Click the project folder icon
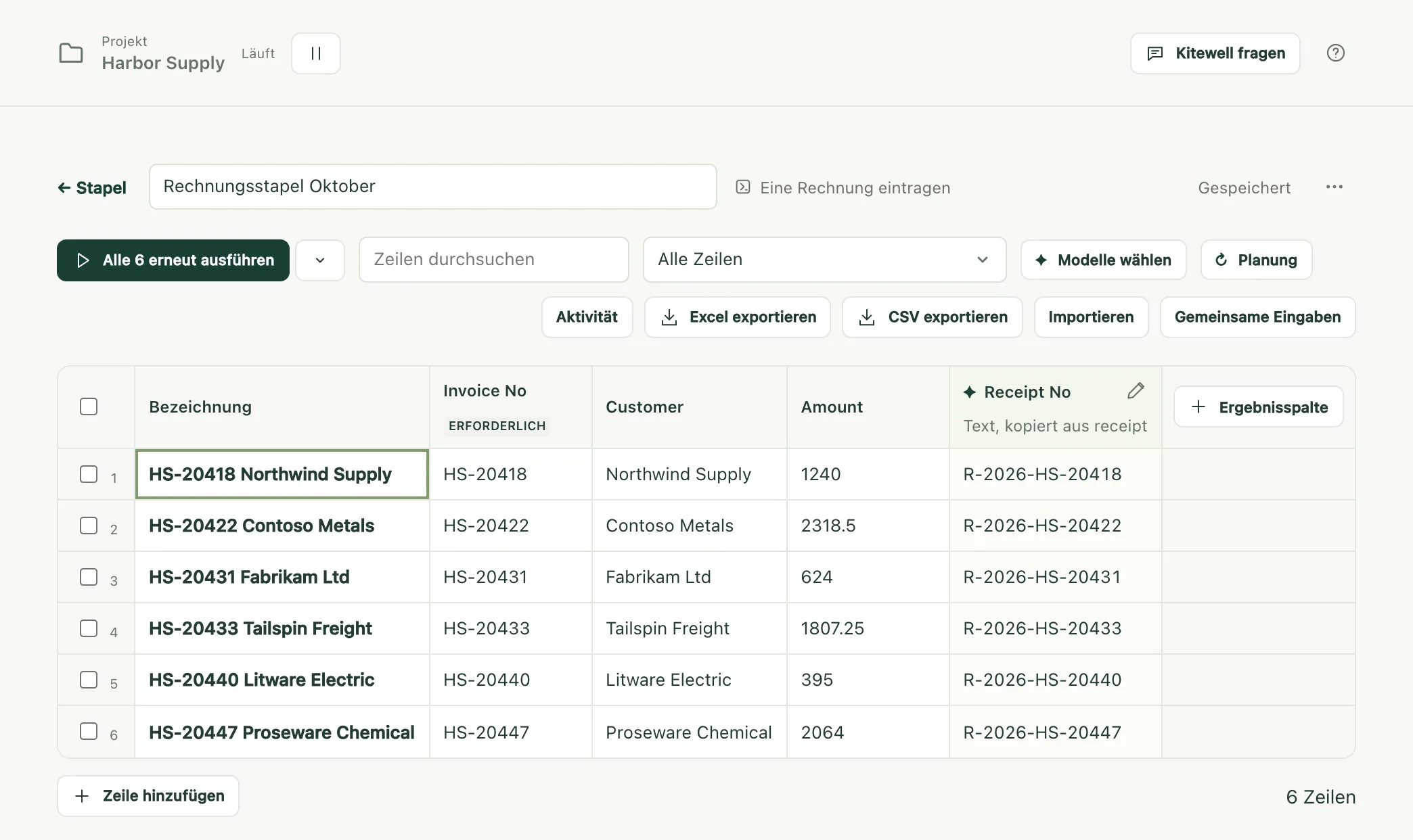This screenshot has width=1413, height=840. pyautogui.click(x=71, y=53)
